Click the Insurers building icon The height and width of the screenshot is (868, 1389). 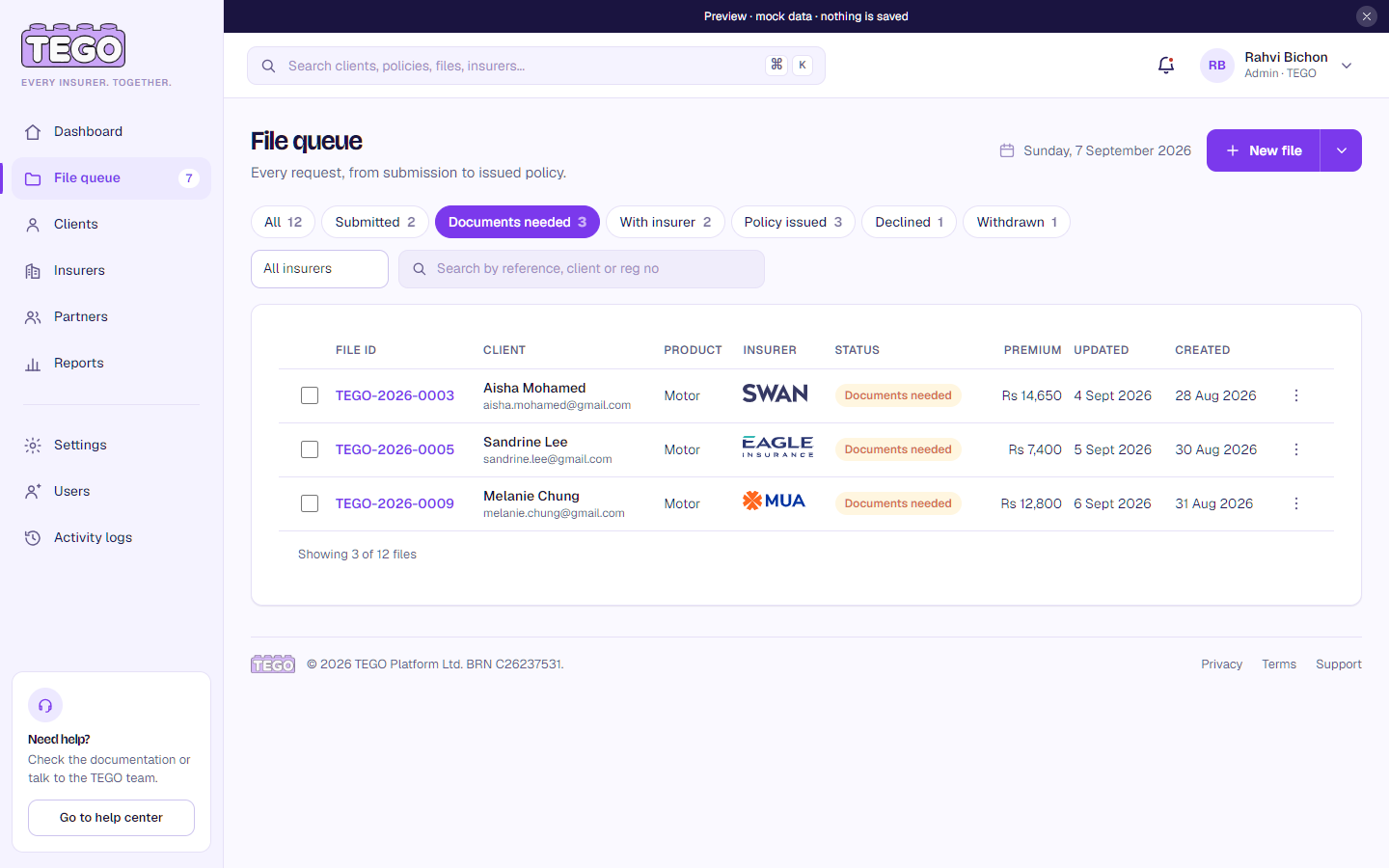pos(33,271)
